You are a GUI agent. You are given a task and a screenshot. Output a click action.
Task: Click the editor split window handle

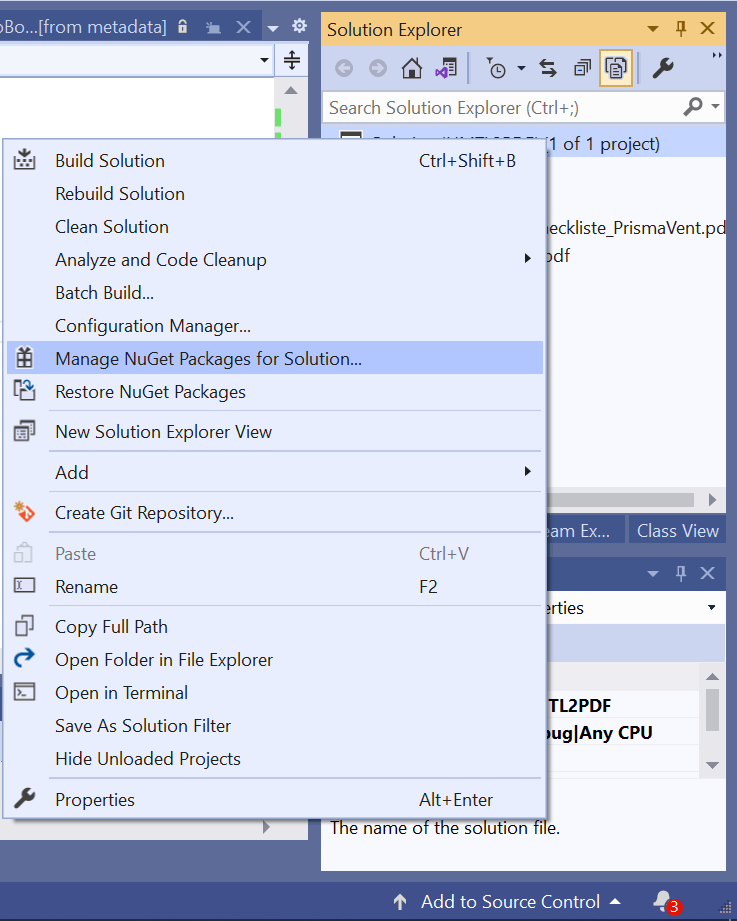coord(292,60)
